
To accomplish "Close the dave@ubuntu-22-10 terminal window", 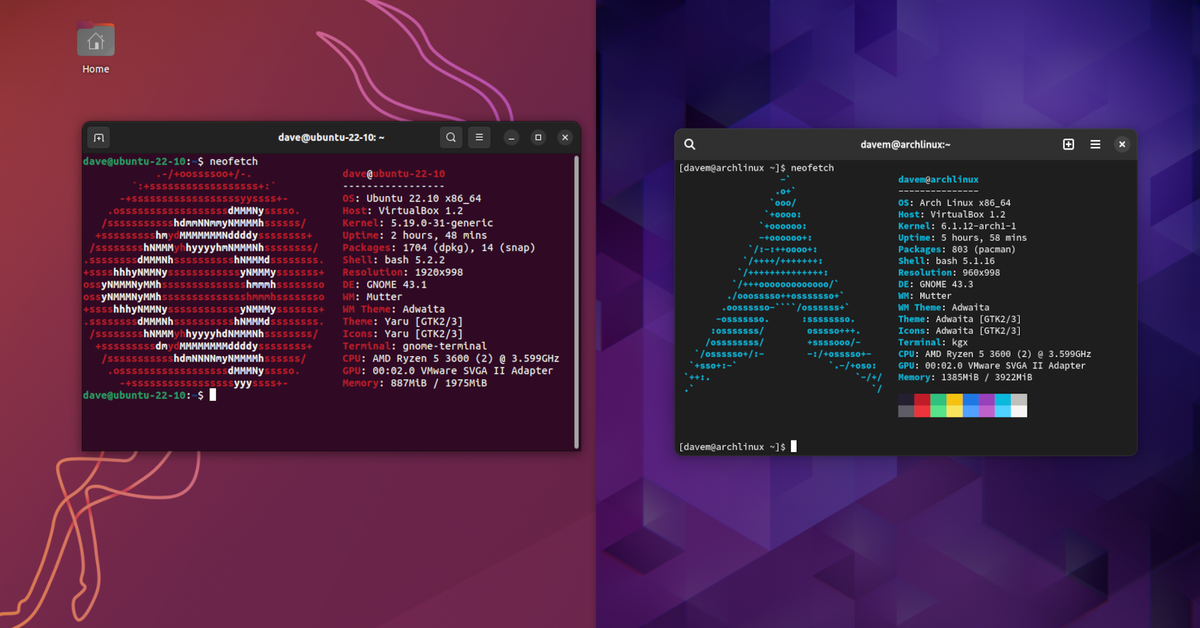I will point(565,137).
